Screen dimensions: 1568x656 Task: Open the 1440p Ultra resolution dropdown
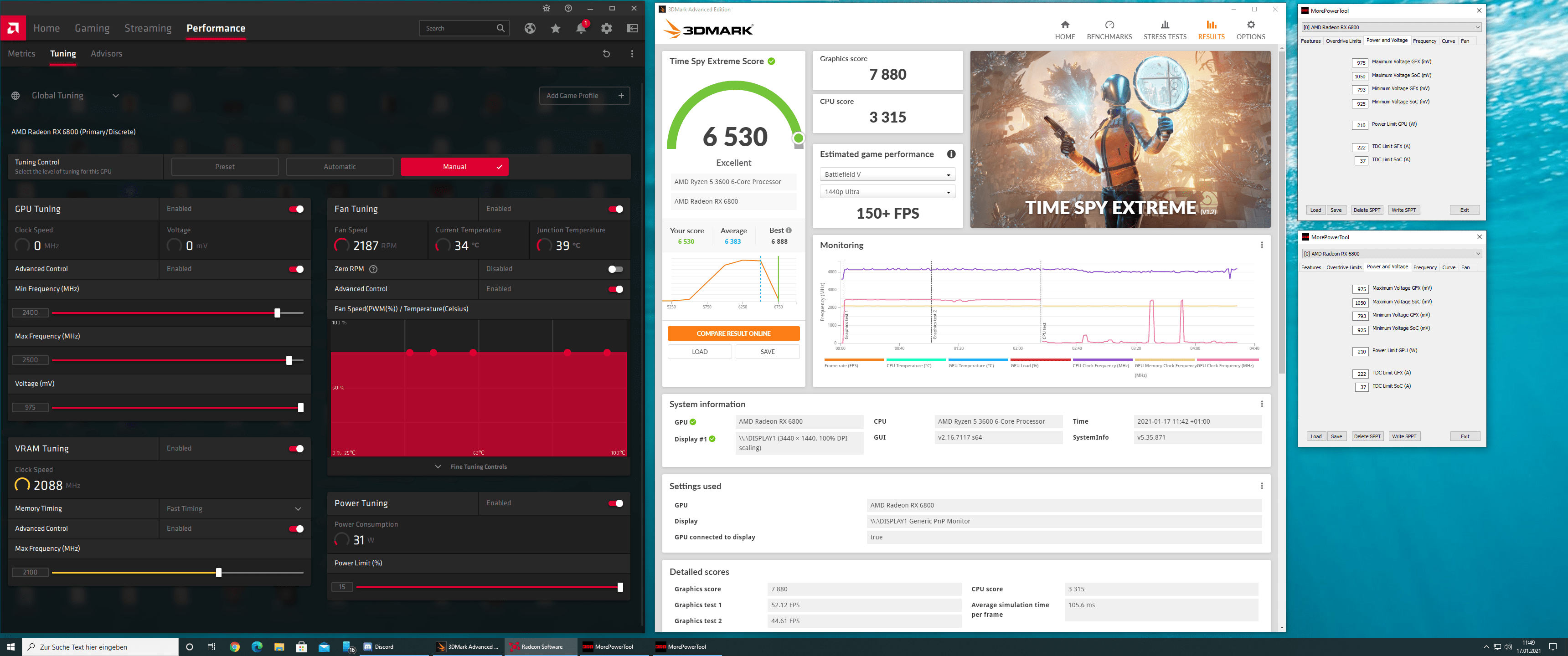coord(887,192)
